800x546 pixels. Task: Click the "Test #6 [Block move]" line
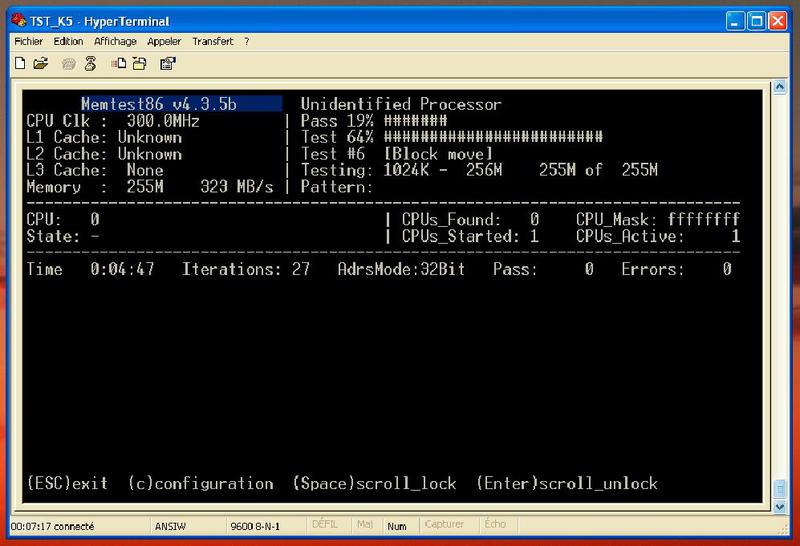[397, 154]
